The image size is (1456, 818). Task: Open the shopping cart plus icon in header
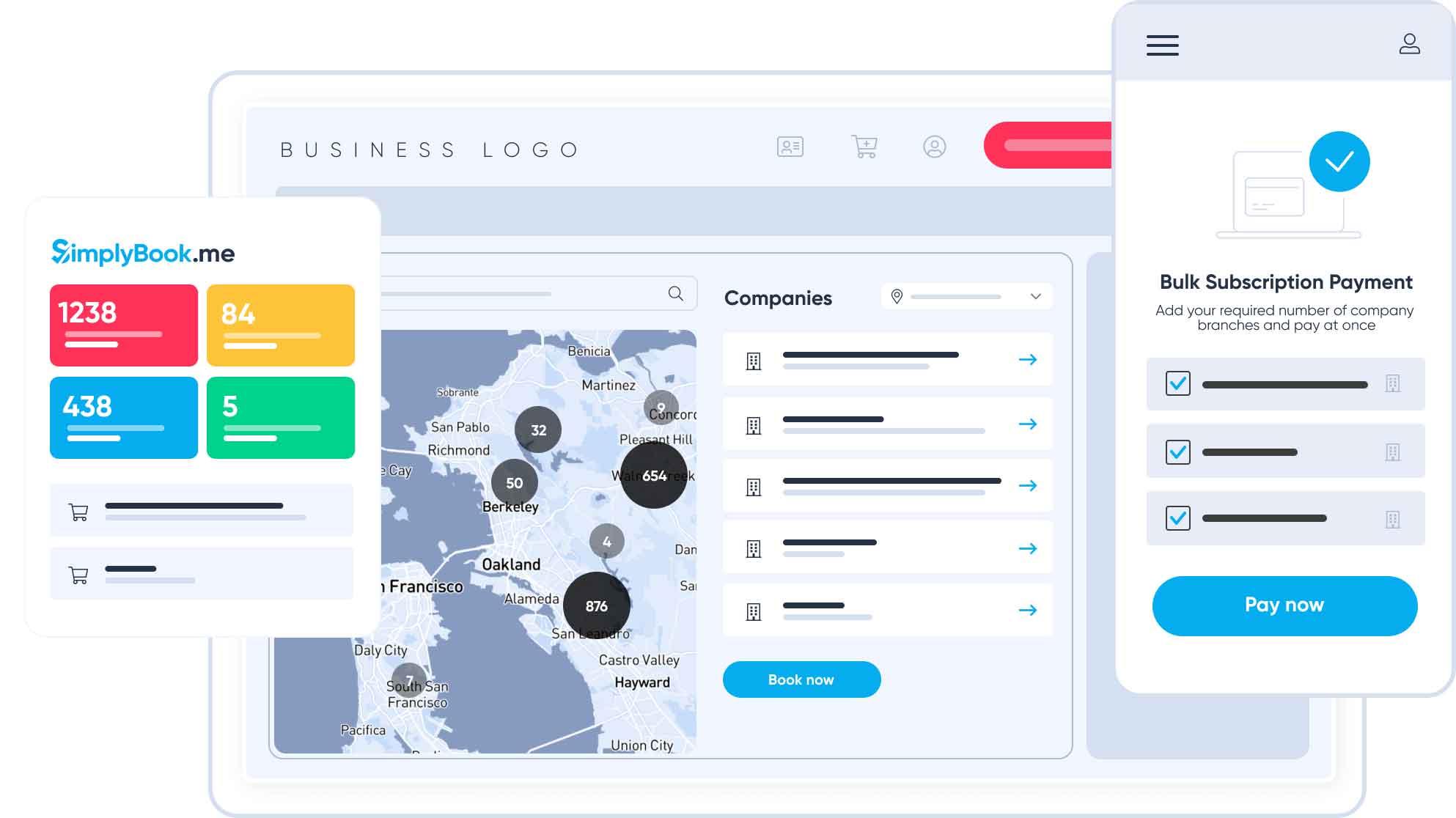click(864, 146)
